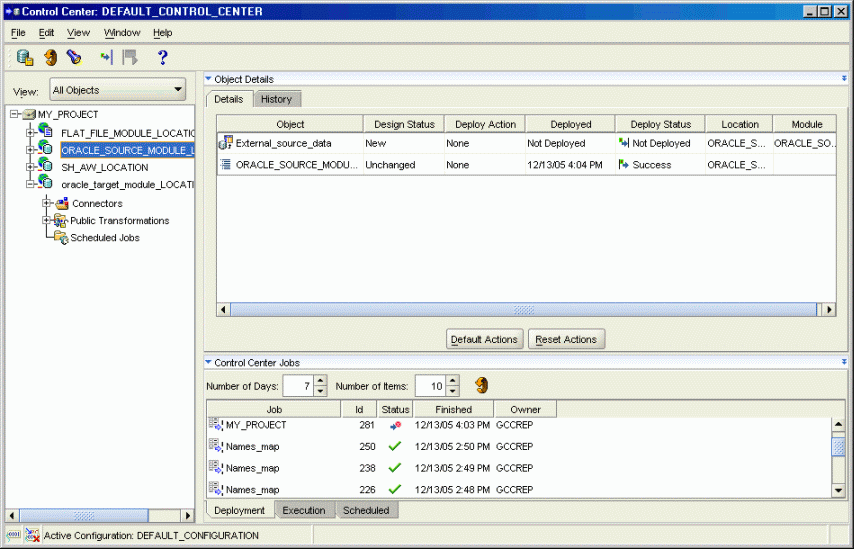Image resolution: width=854 pixels, height=549 pixels.
Task: Click the External_source_data object icon
Action: click(x=225, y=143)
